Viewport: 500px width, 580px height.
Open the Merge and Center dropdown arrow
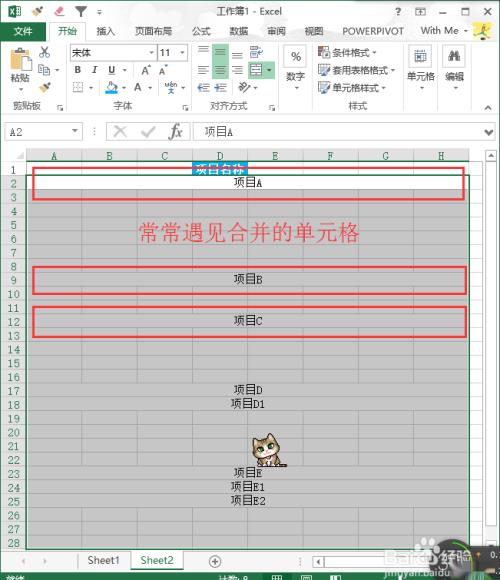[x=269, y=70]
